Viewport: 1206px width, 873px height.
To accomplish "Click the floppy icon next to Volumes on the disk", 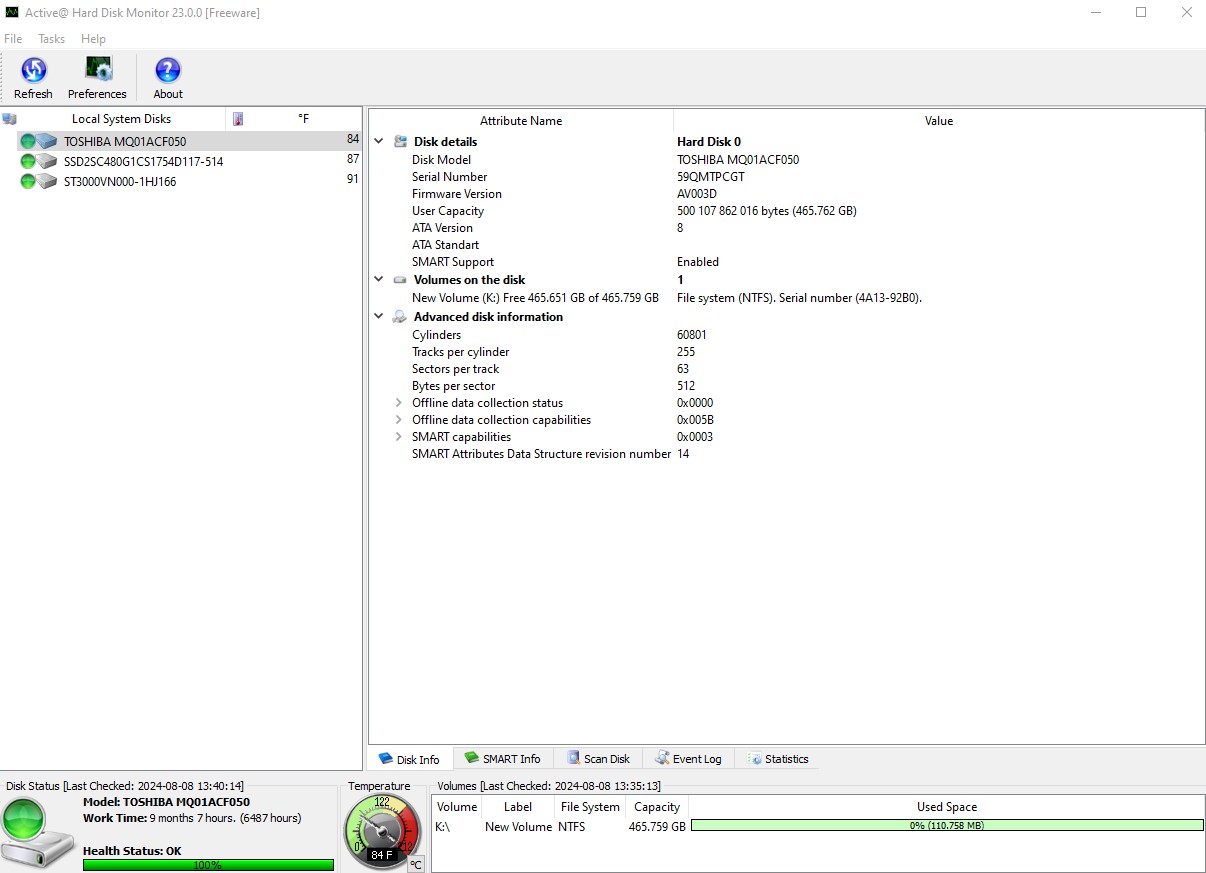I will pos(400,280).
